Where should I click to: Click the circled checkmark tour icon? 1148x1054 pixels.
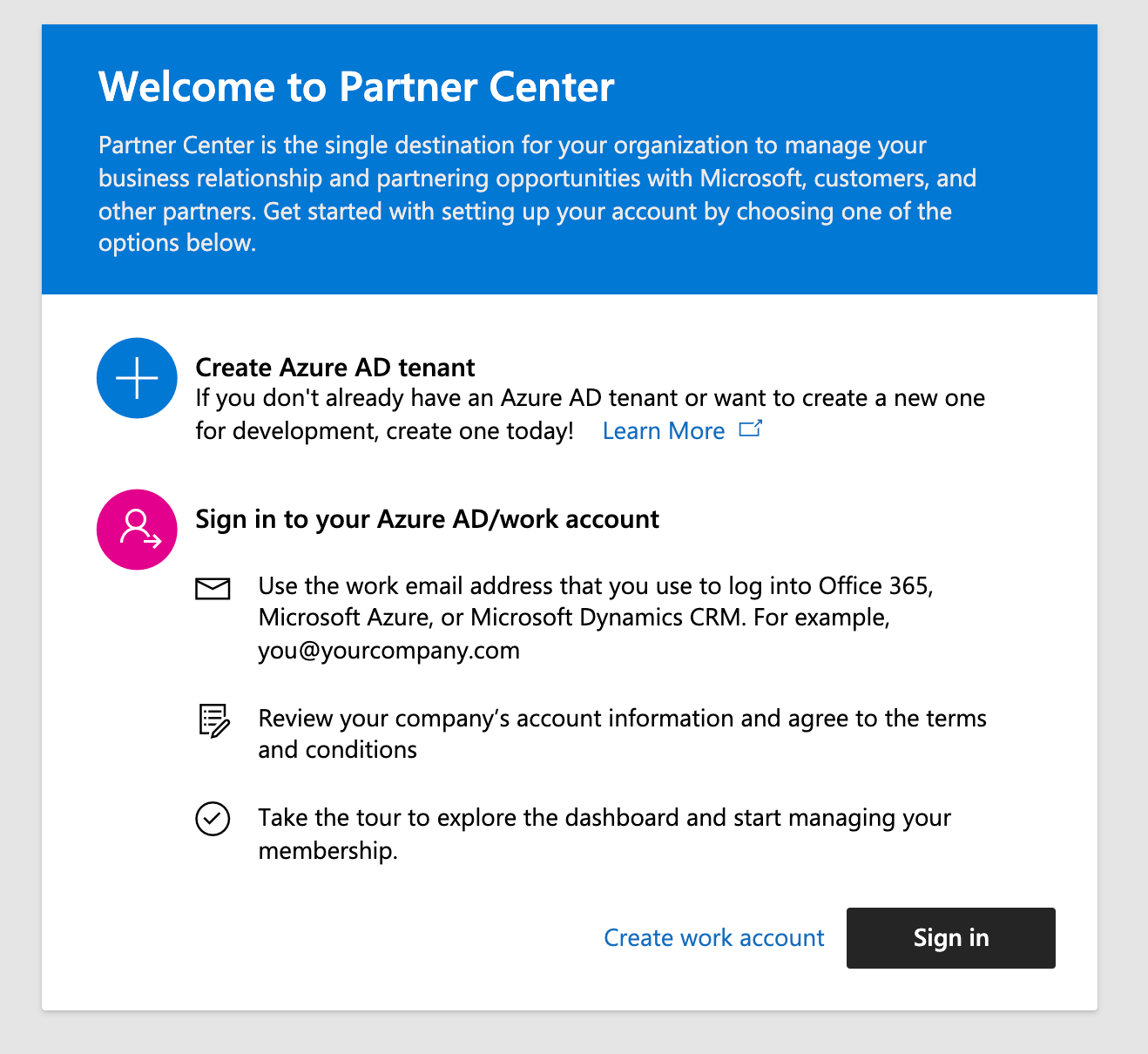click(213, 819)
